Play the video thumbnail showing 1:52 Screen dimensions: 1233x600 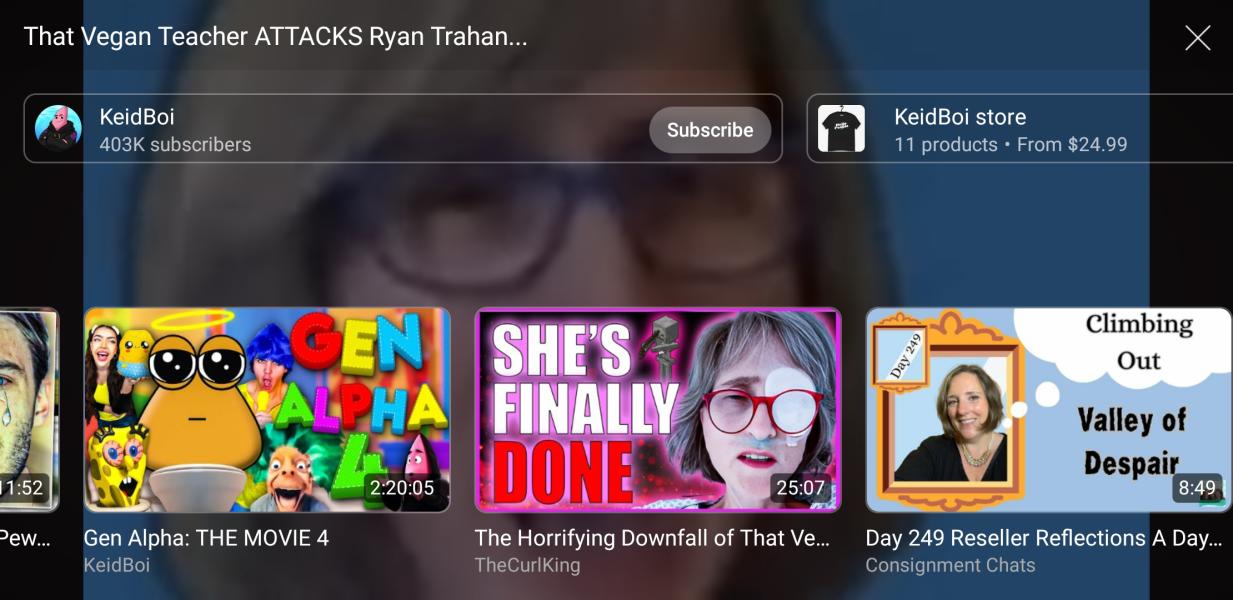29,410
